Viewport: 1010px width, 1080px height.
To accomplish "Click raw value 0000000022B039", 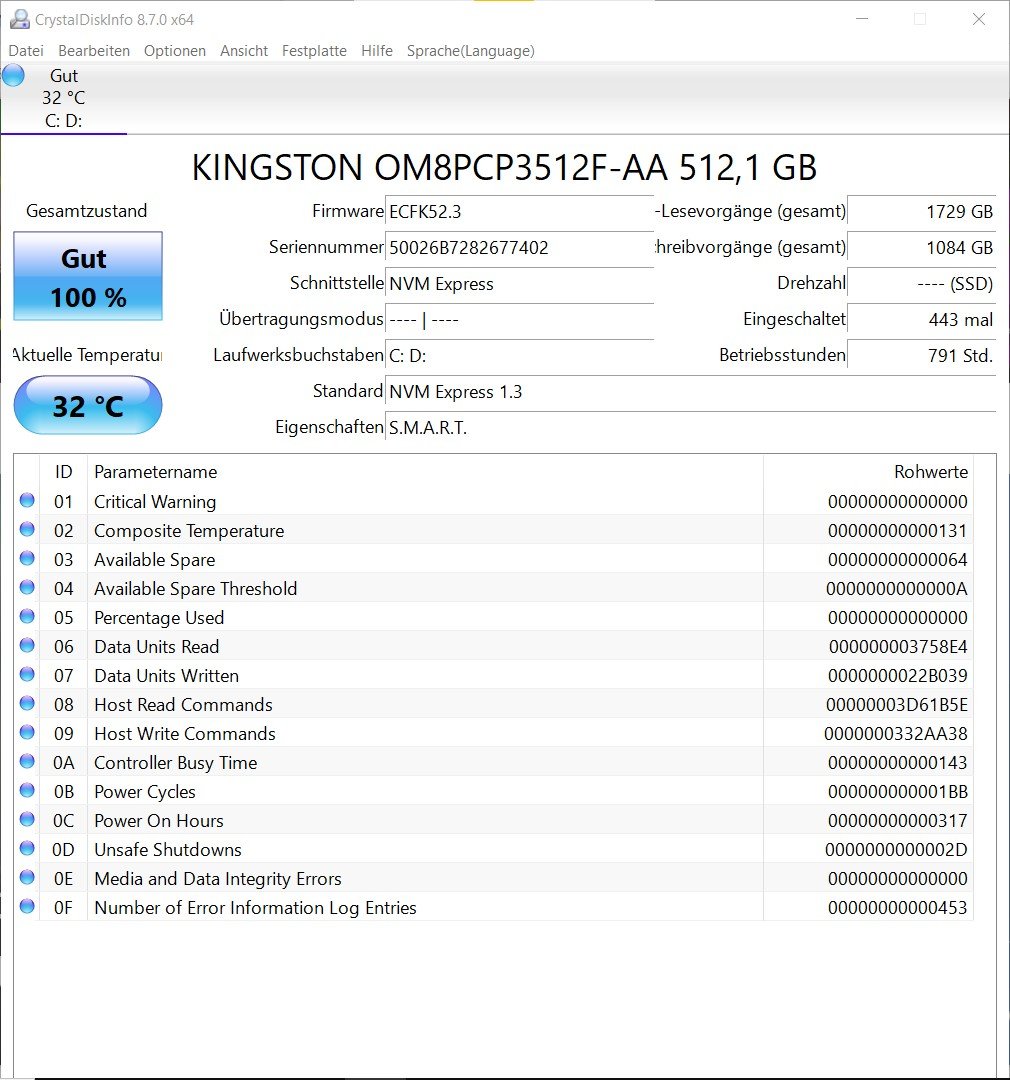I will 898,676.
